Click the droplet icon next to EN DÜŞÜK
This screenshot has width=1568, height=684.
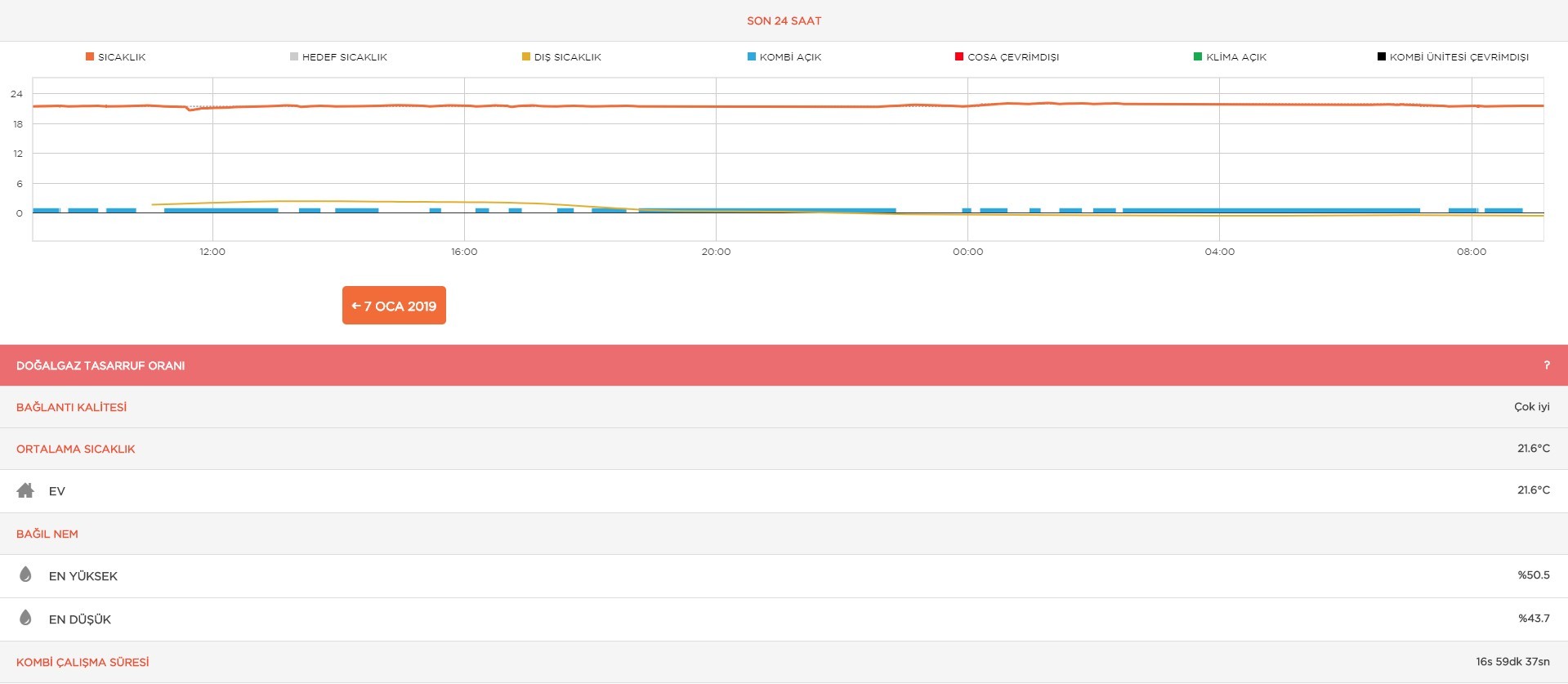(x=25, y=618)
